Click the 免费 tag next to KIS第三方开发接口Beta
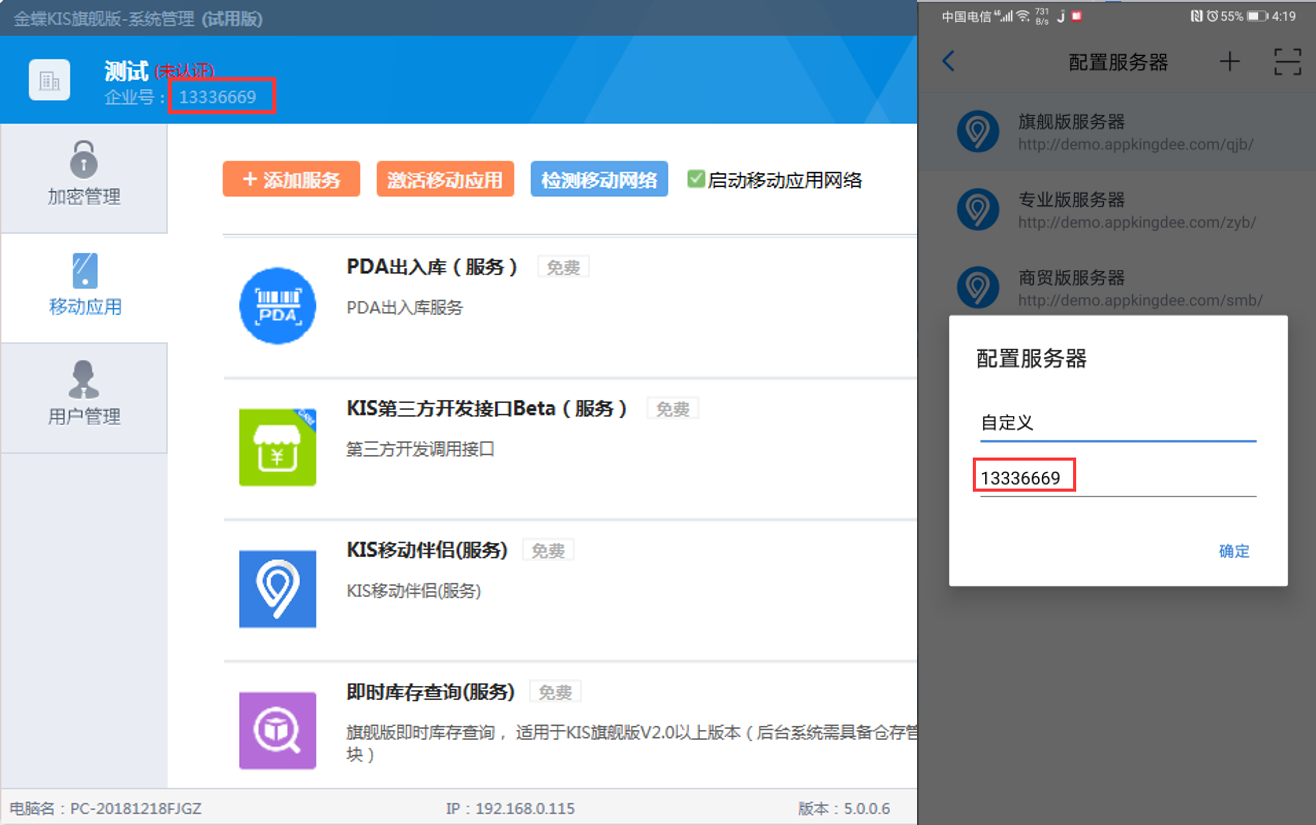Image resolution: width=1316 pixels, height=825 pixels. point(673,409)
